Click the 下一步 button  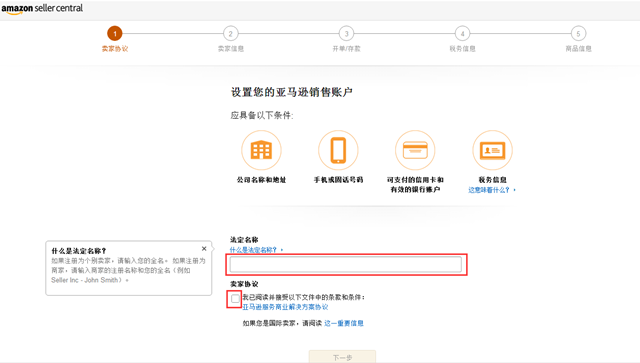coord(342,357)
